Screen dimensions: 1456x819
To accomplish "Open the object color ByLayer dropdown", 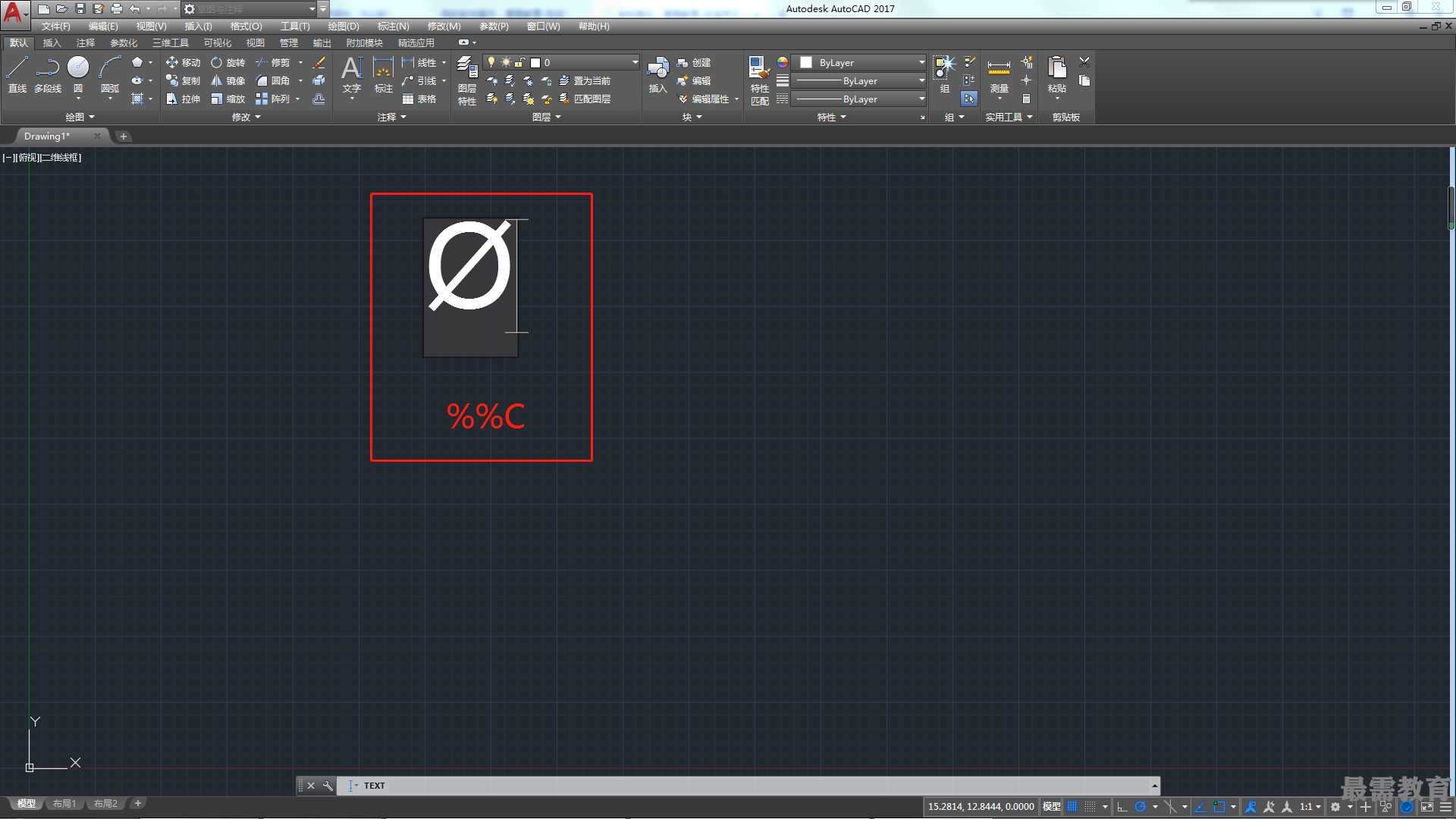I will [x=860, y=63].
